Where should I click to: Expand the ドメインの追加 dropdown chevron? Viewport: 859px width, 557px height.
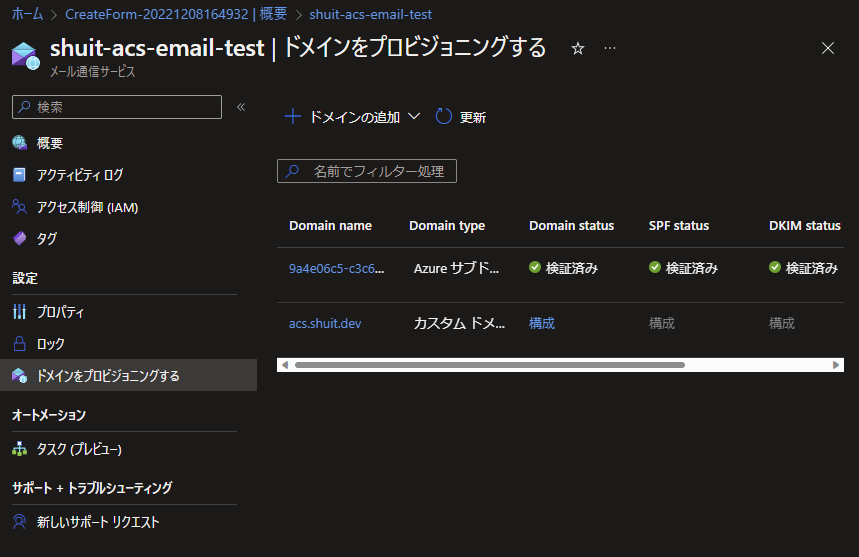[414, 116]
